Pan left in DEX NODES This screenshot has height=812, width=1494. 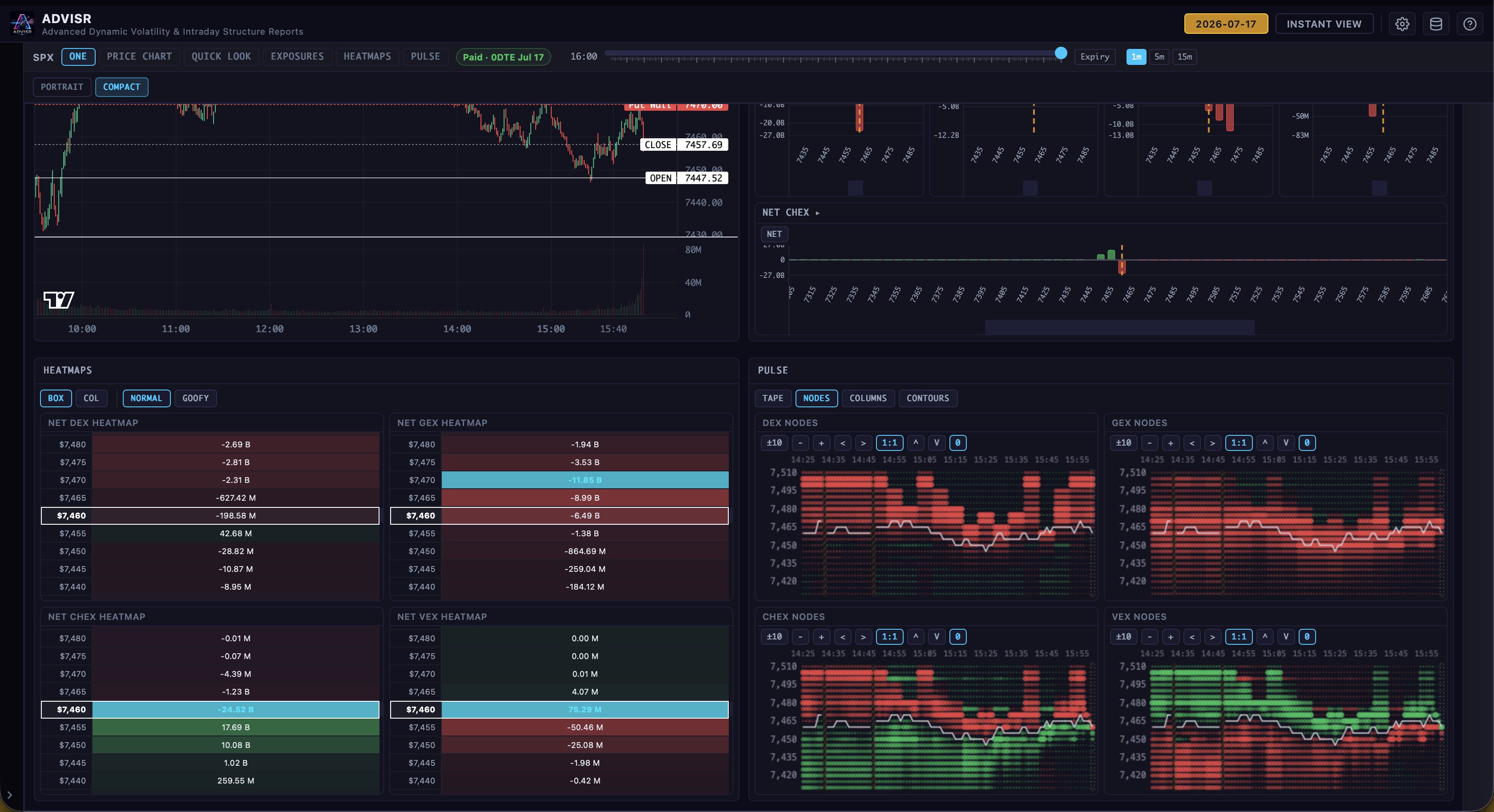pyautogui.click(x=843, y=443)
